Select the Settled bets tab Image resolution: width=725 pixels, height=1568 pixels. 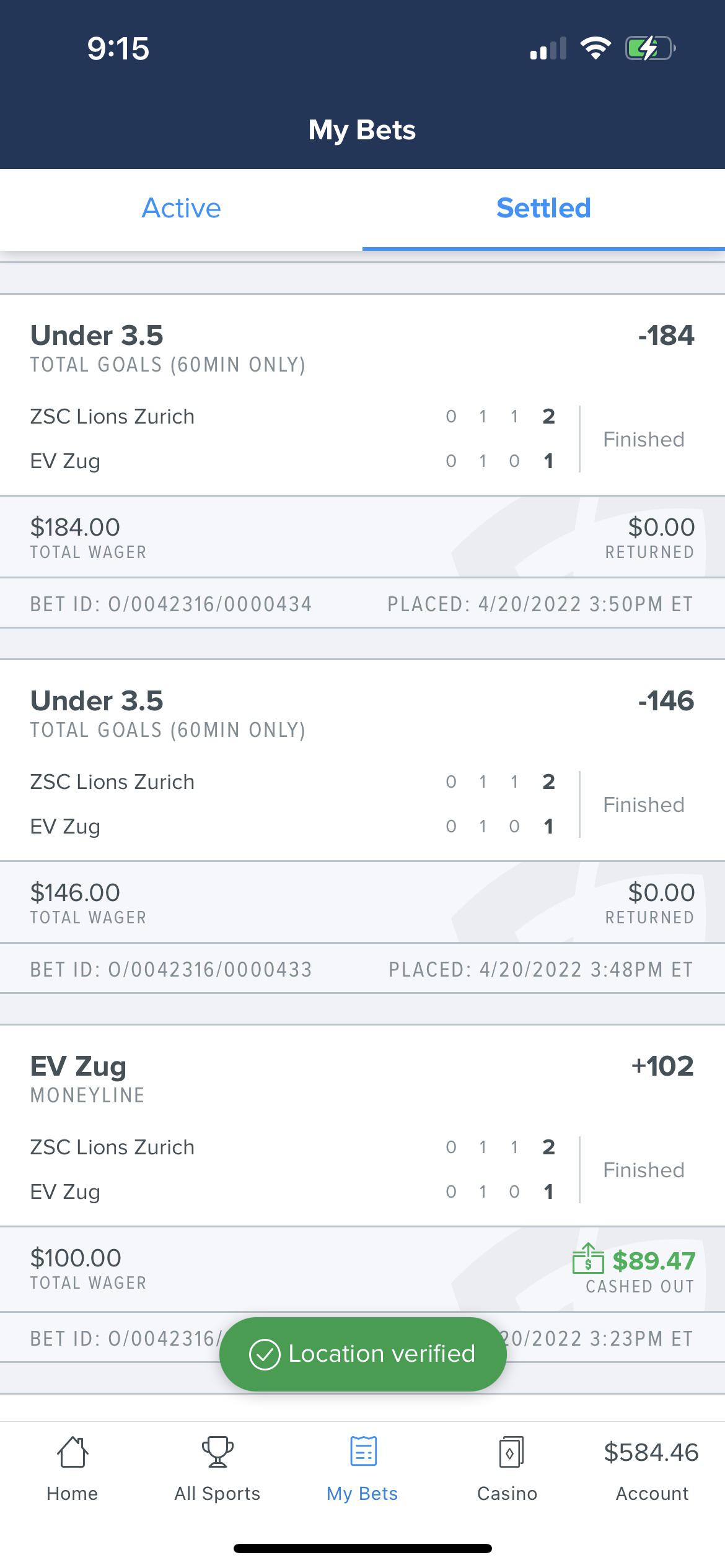tap(543, 208)
